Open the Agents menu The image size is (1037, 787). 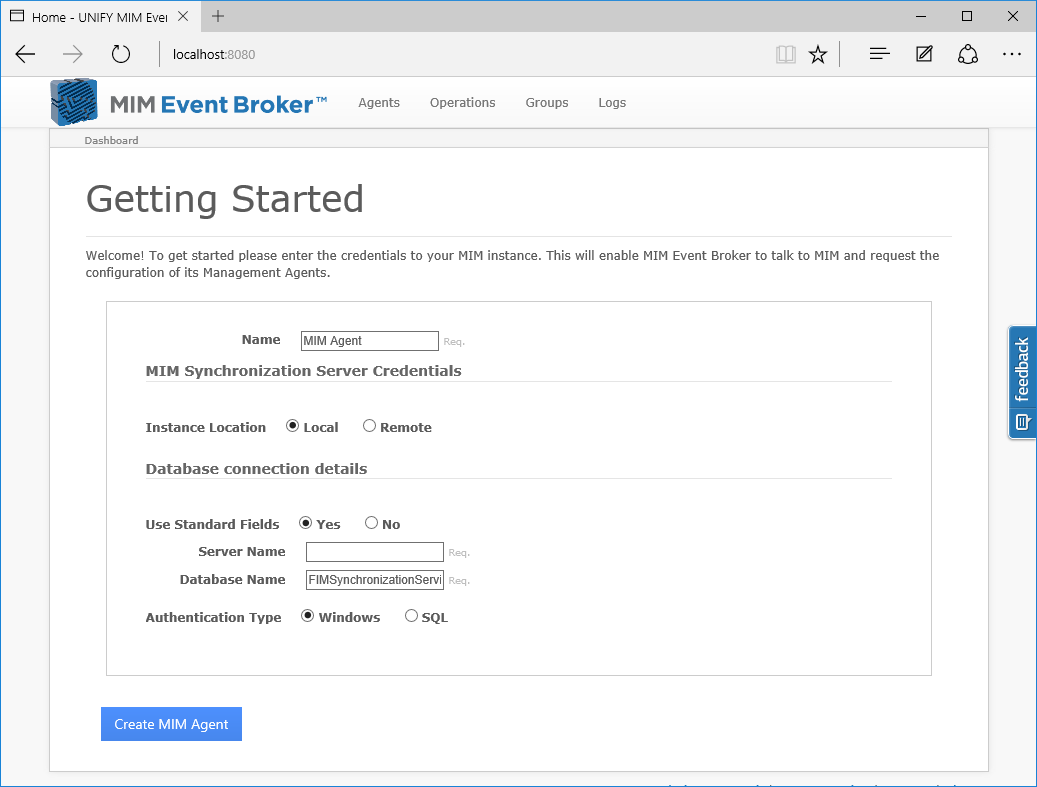[x=379, y=103]
